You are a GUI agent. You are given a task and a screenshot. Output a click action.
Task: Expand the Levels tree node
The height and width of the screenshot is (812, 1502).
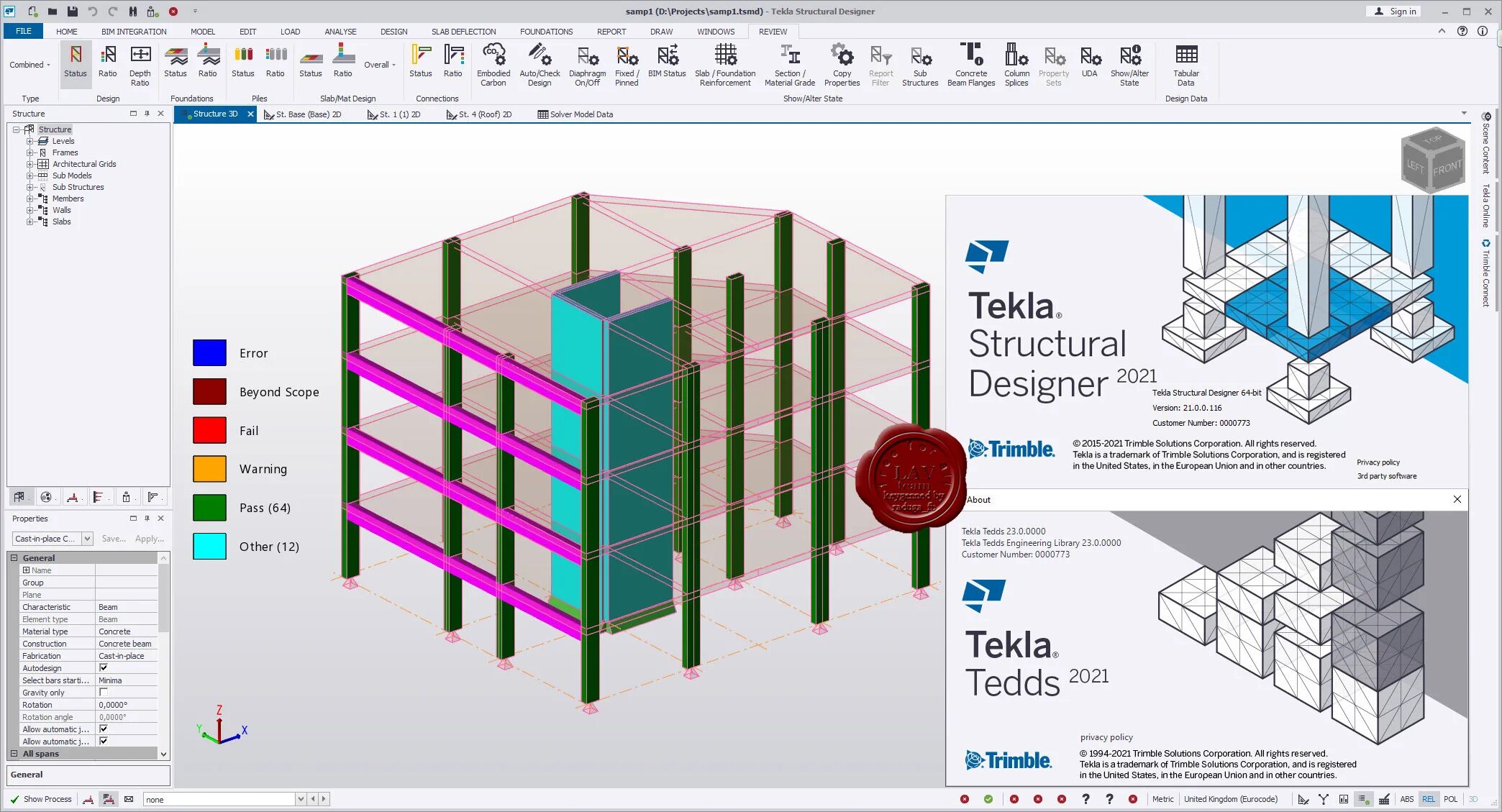(x=30, y=141)
